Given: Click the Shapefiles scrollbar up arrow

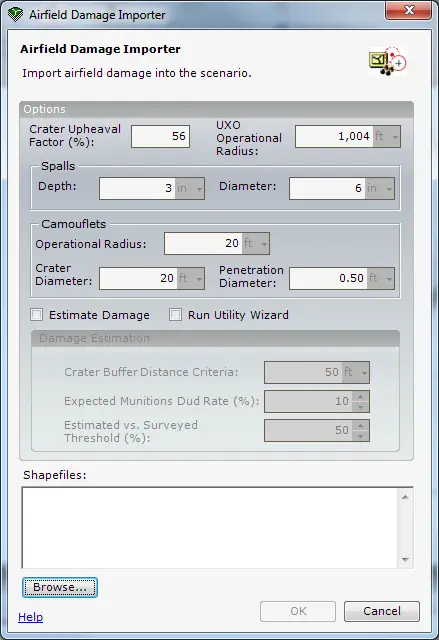Looking at the screenshot, I should pos(405,497).
